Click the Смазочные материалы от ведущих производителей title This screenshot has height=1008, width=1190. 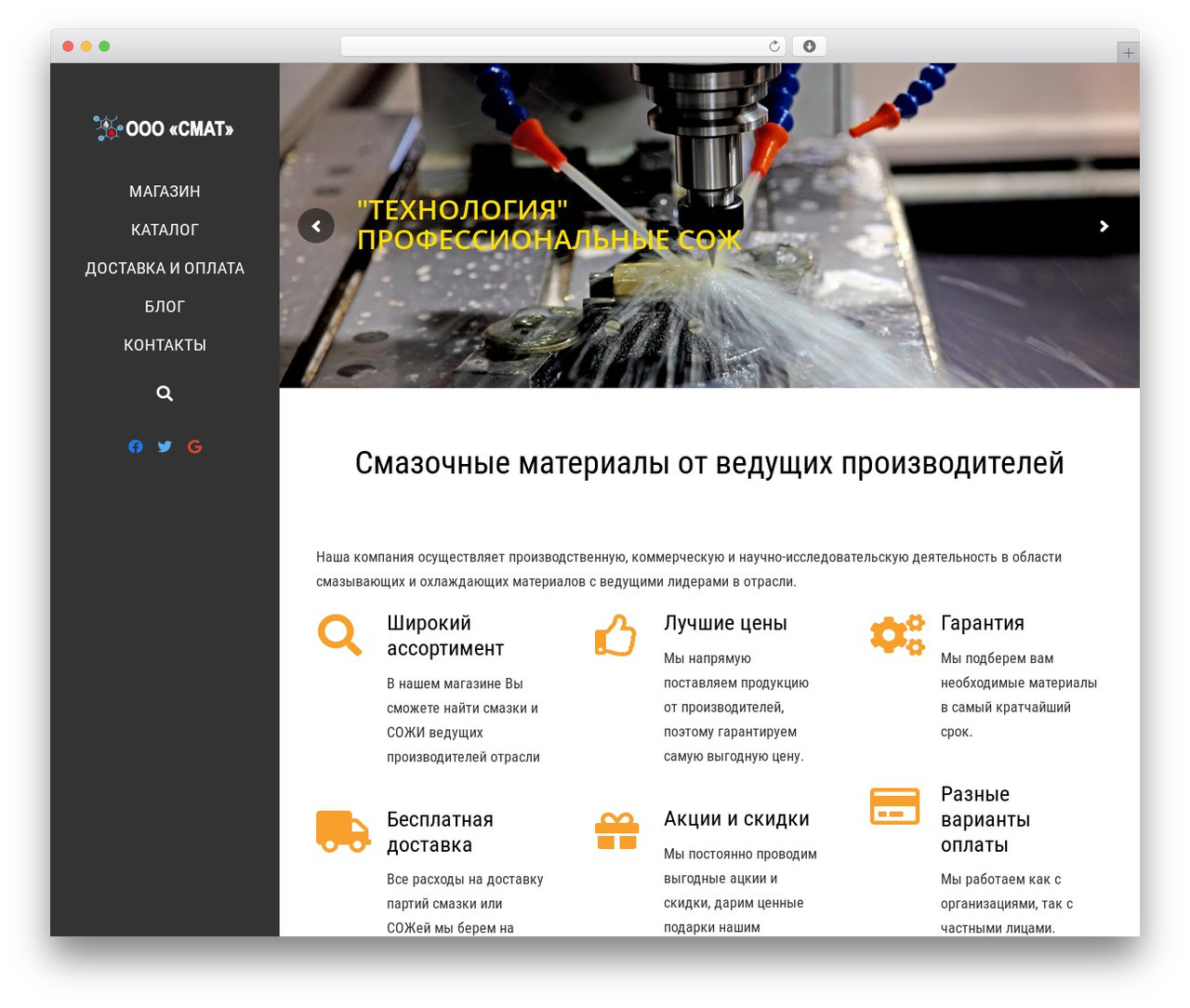709,462
